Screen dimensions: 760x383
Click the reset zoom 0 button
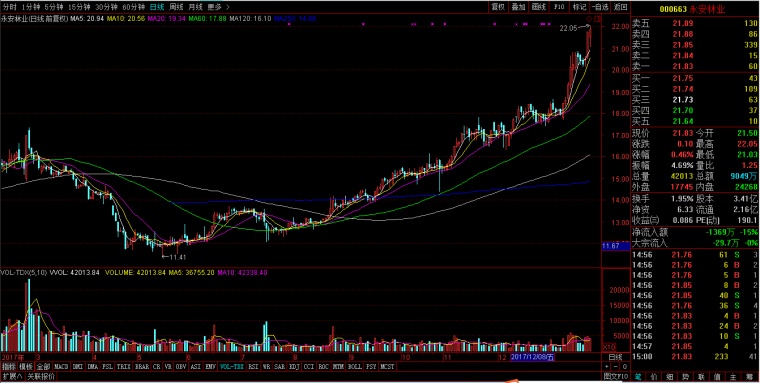tap(625, 367)
